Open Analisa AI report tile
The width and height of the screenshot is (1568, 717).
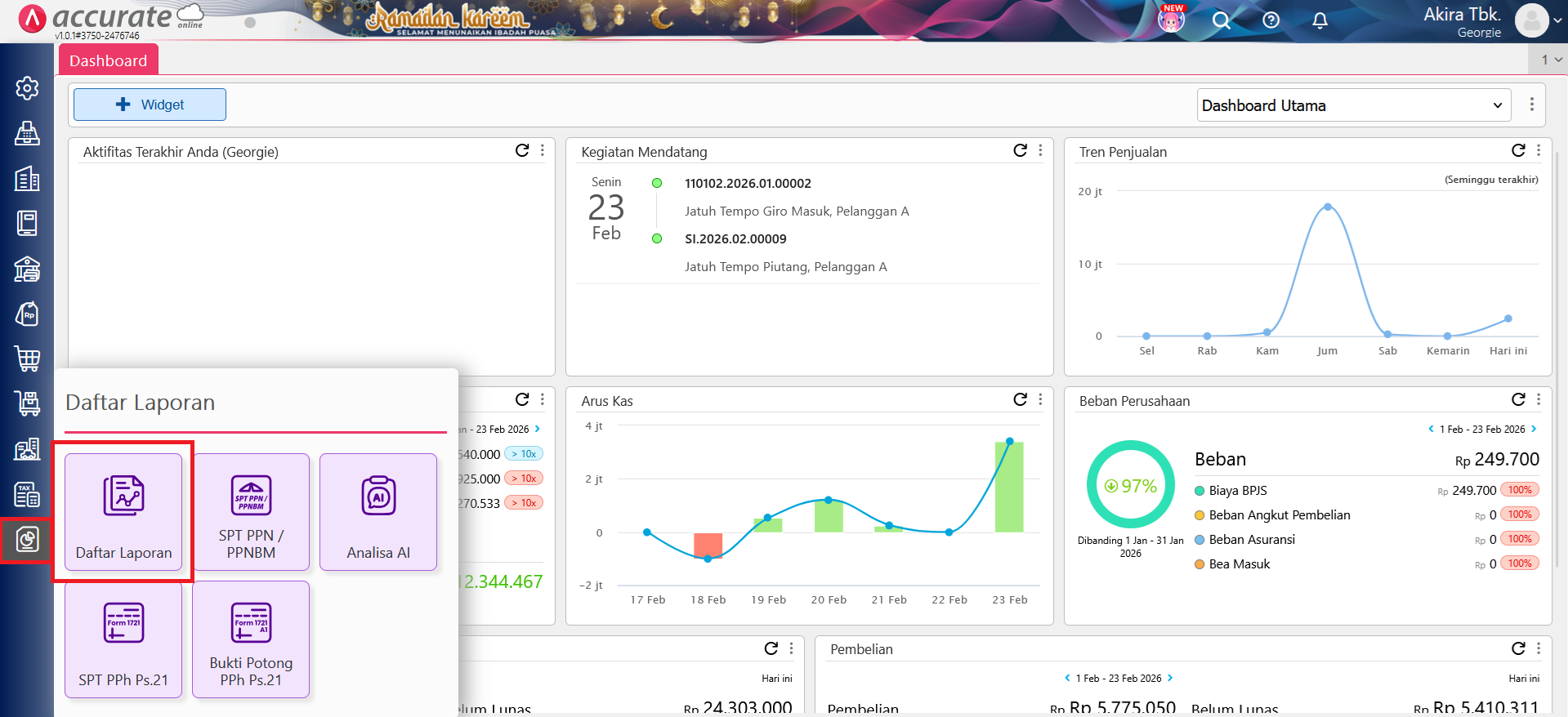click(x=378, y=512)
